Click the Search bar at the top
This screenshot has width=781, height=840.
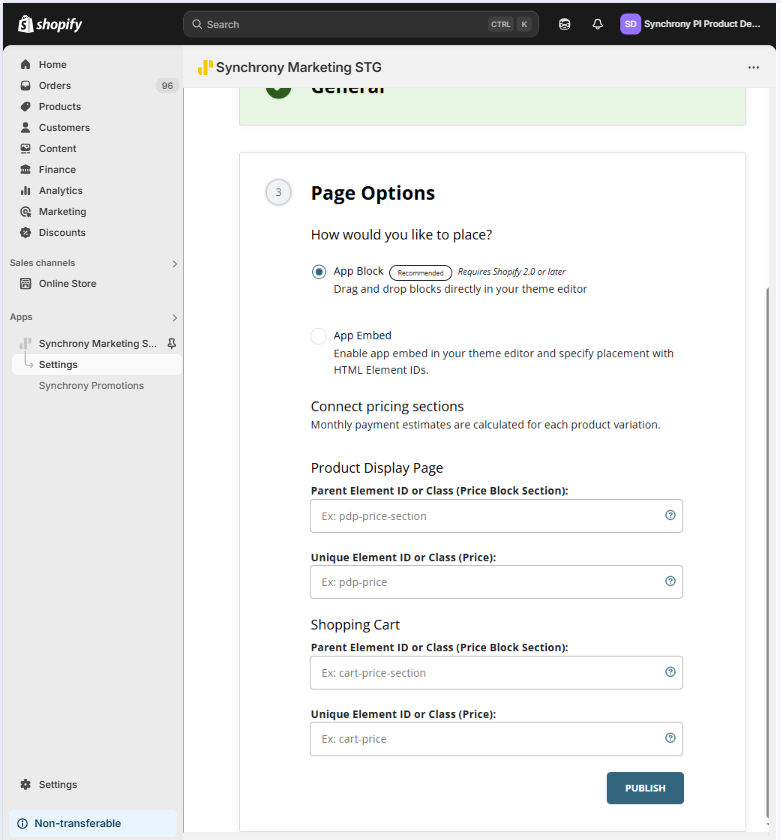click(340, 24)
